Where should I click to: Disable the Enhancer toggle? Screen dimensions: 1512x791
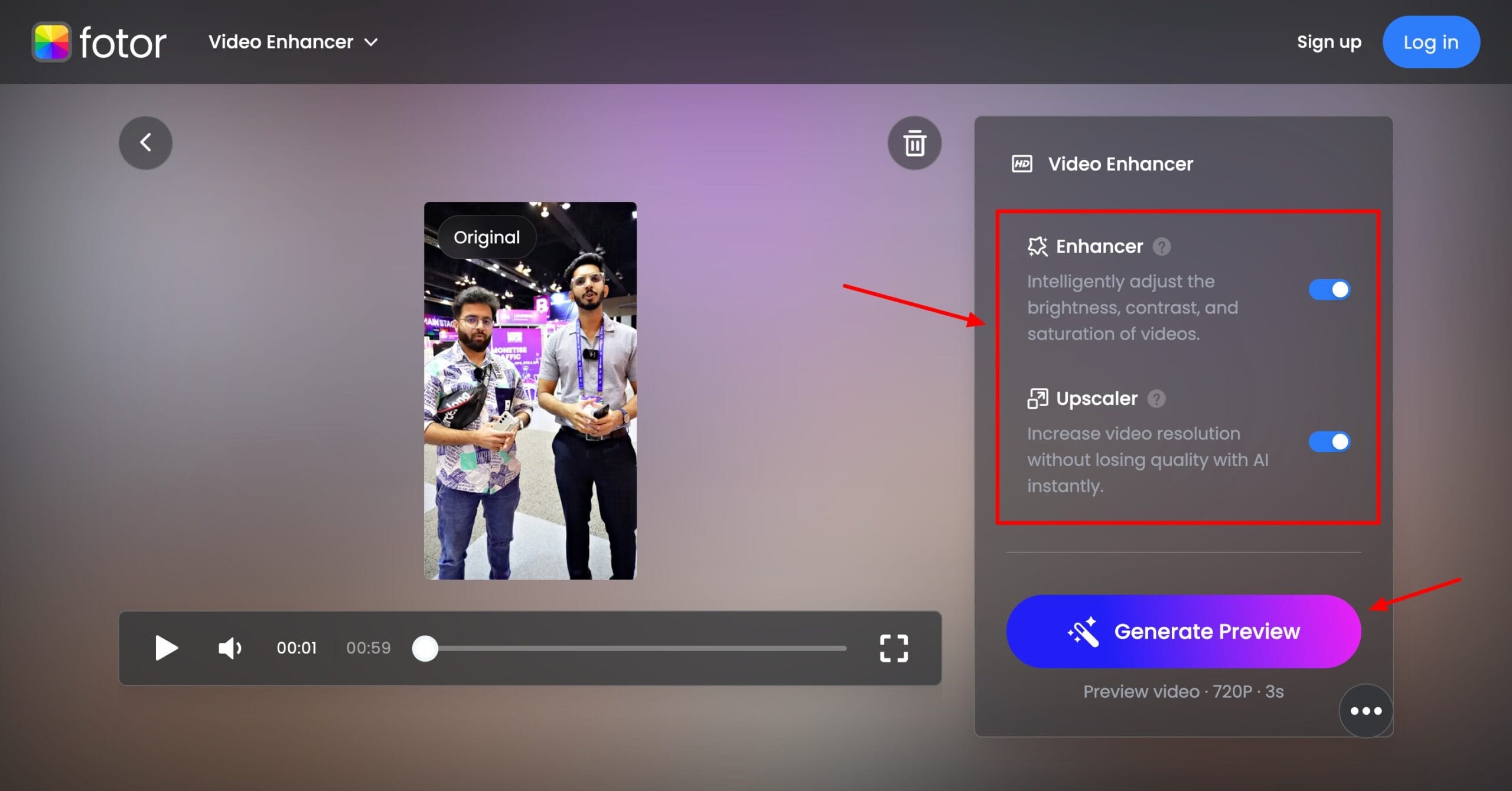pyautogui.click(x=1329, y=290)
